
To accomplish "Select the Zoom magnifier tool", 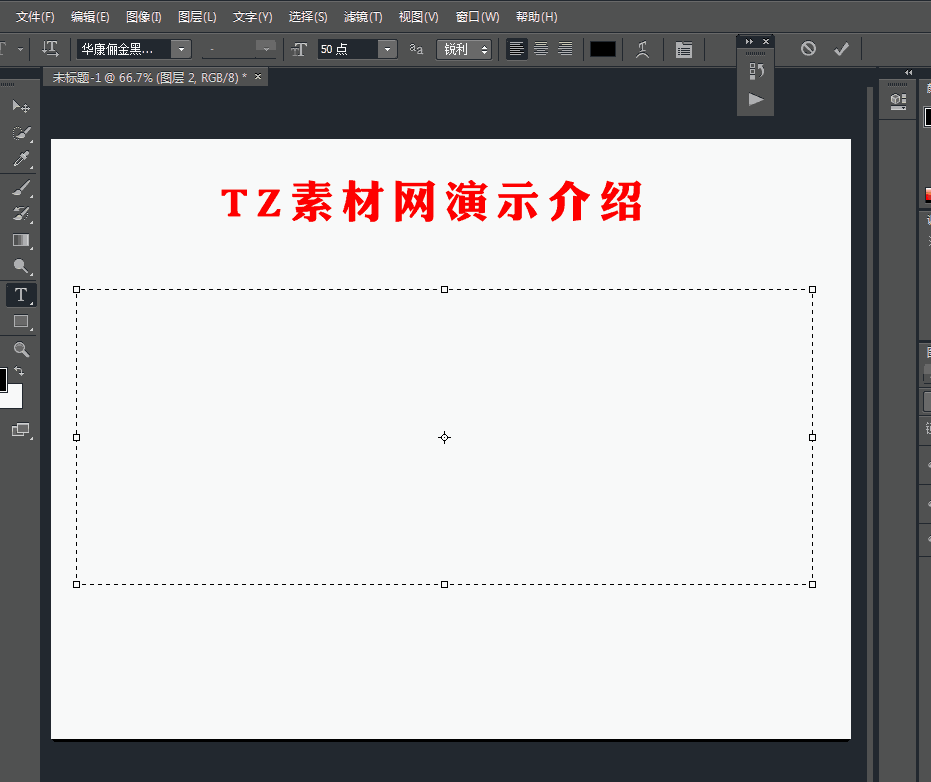I will (21, 349).
